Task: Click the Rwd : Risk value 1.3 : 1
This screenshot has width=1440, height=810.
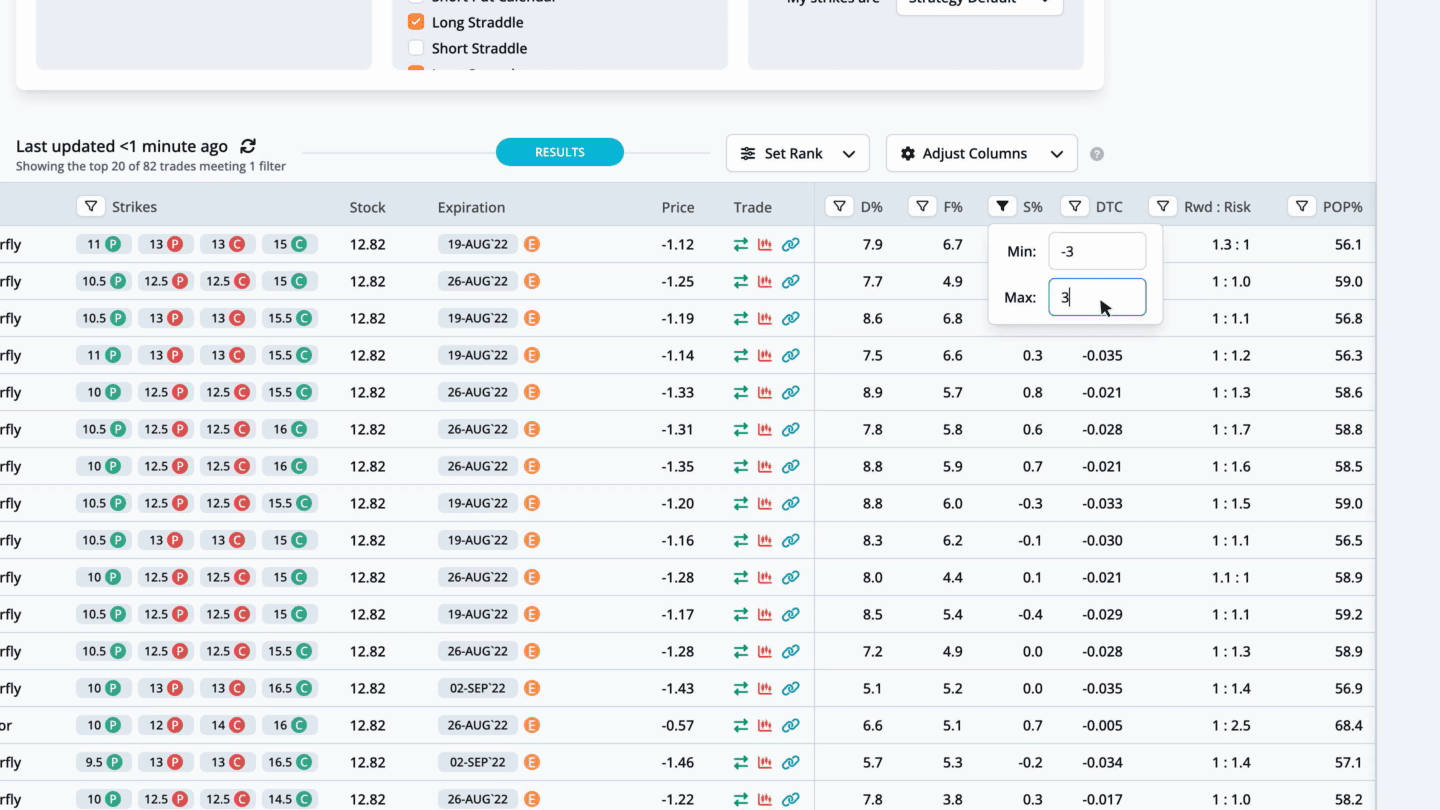Action: (1231, 245)
